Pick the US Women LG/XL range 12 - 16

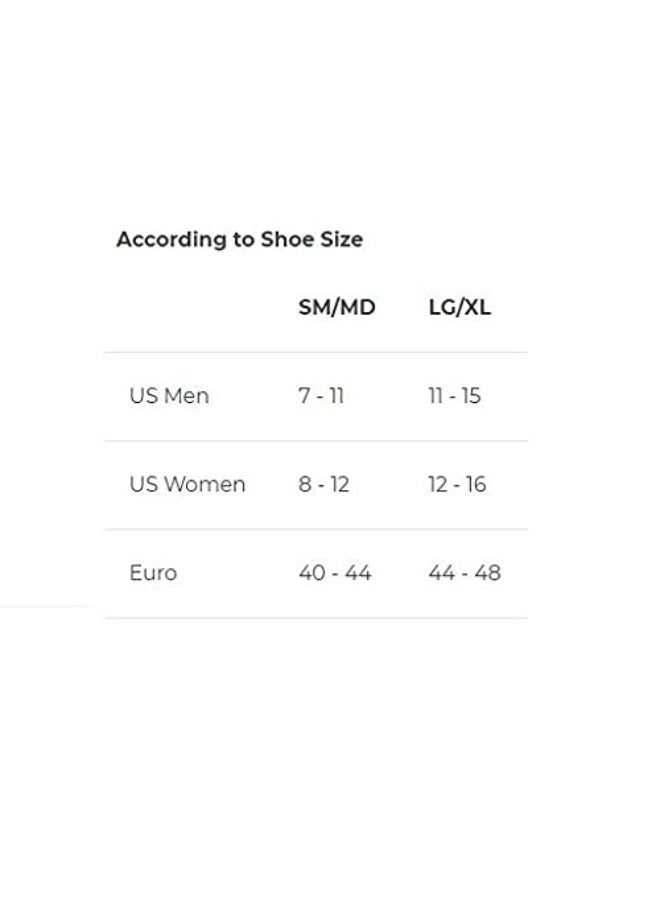pyautogui.click(x=457, y=485)
